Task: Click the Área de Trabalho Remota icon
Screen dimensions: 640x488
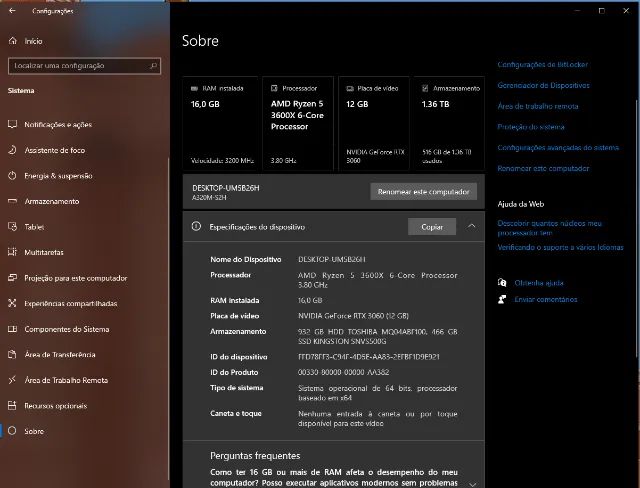Action: (x=13, y=380)
